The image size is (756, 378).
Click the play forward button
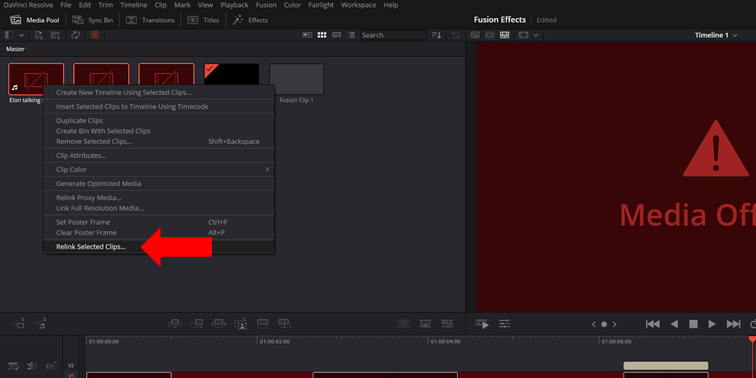712,324
